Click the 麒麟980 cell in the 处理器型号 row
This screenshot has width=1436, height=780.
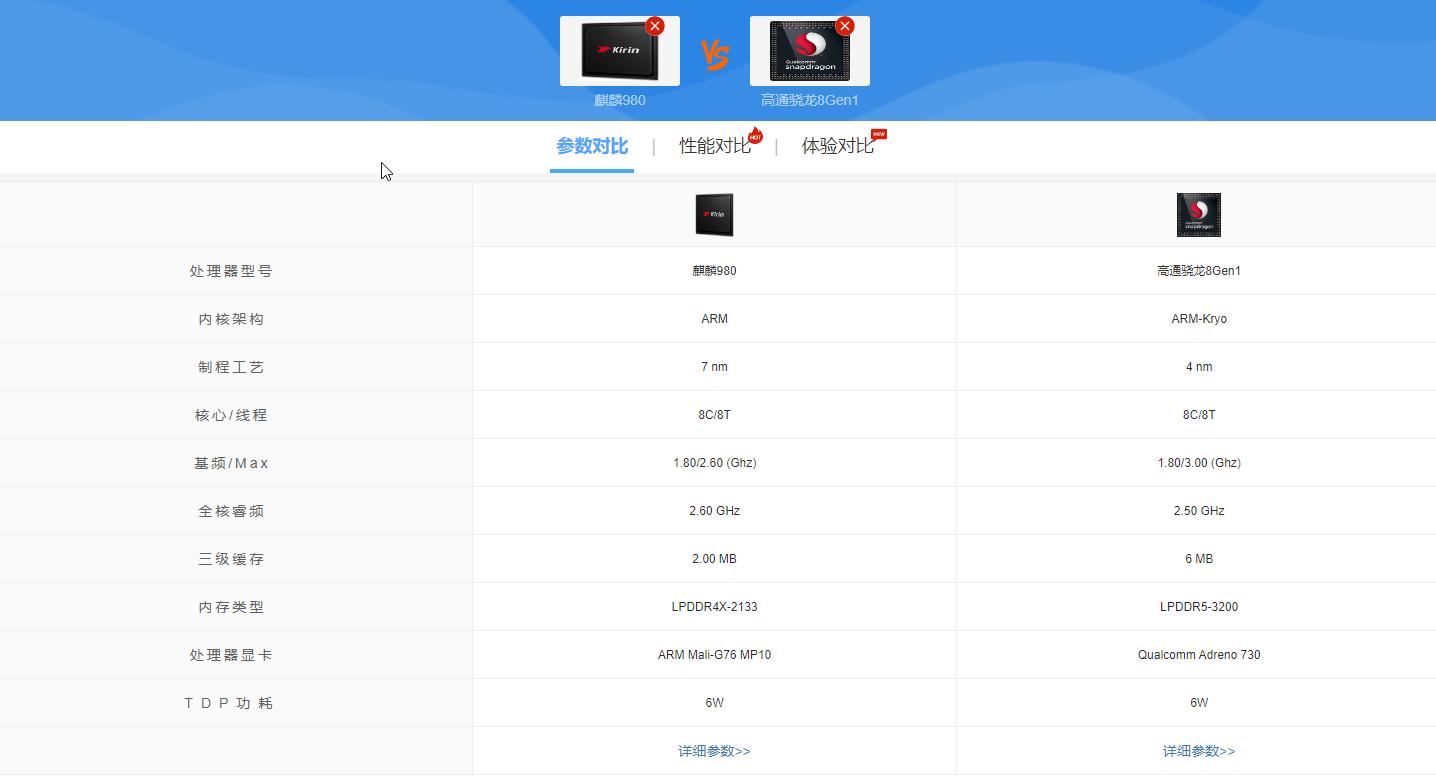click(714, 271)
